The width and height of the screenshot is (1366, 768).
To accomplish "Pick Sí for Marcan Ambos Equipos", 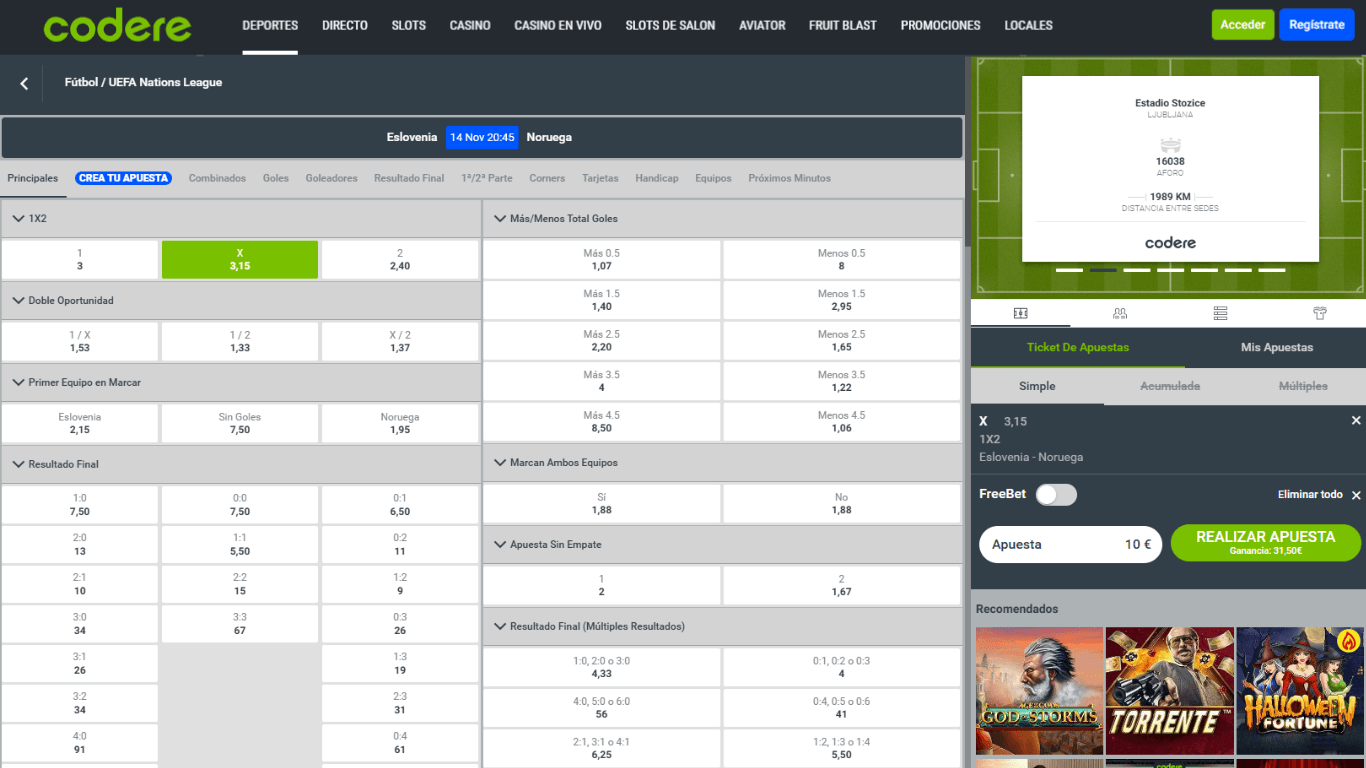I will click(601, 503).
